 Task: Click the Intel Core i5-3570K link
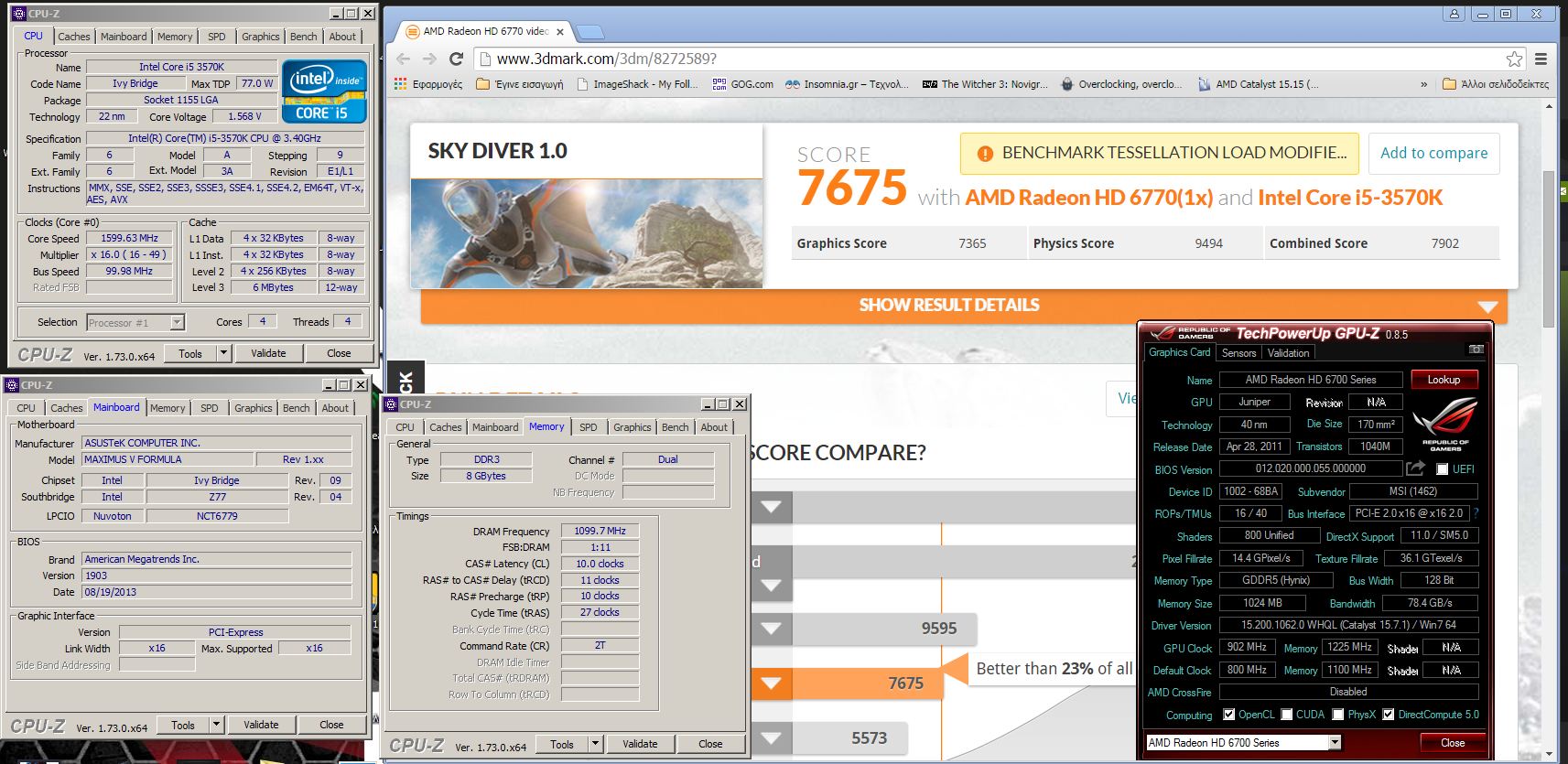click(x=1350, y=198)
